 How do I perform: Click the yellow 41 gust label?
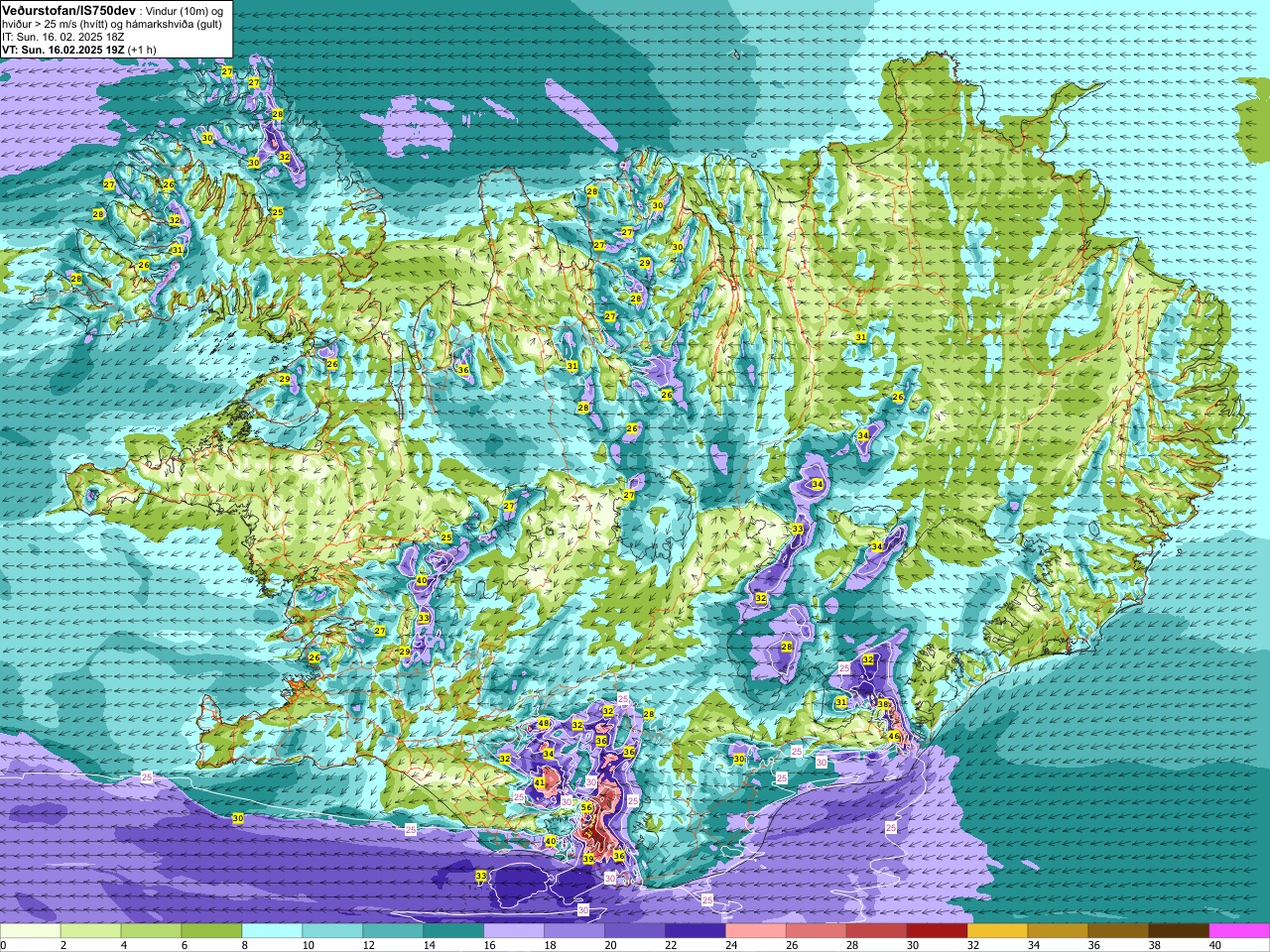pyautogui.click(x=540, y=783)
